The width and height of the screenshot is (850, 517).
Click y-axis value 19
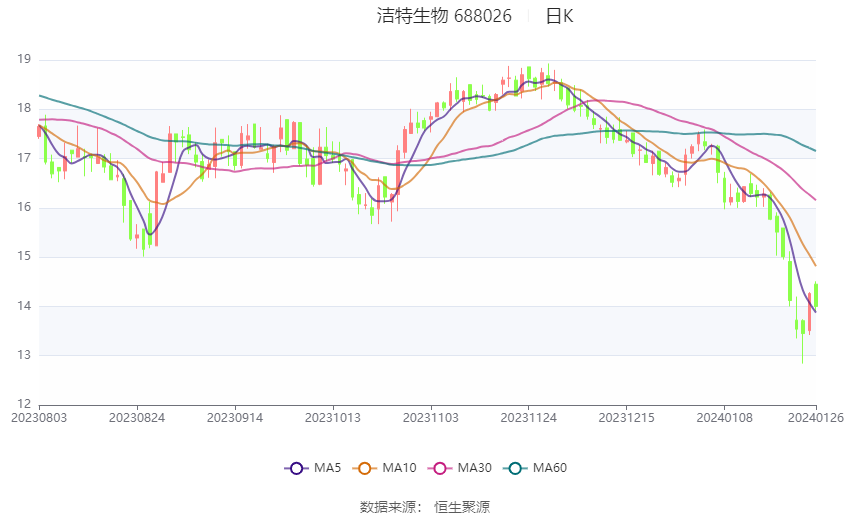(x=24, y=59)
